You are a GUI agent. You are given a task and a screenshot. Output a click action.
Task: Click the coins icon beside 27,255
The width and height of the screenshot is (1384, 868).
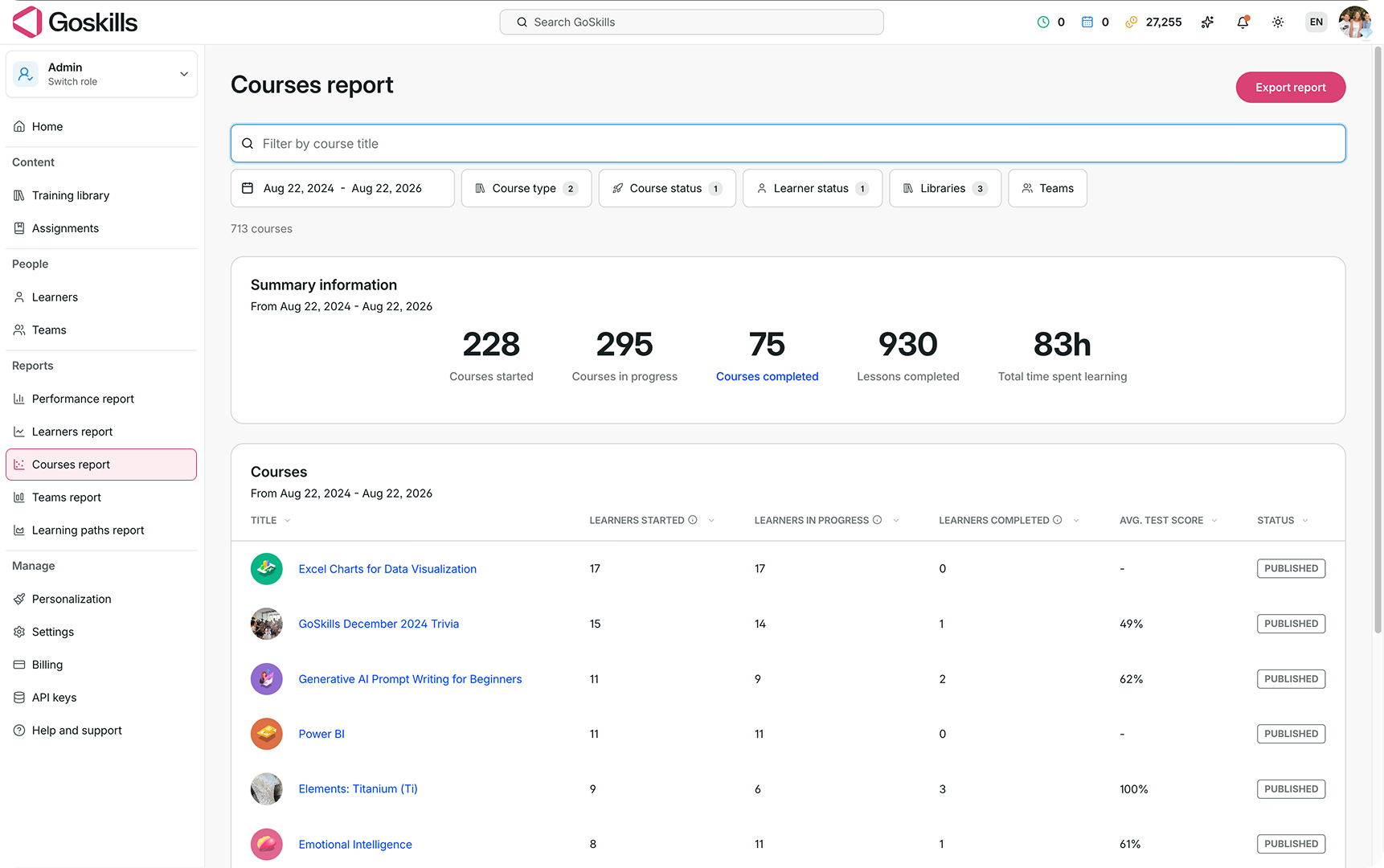(1131, 23)
